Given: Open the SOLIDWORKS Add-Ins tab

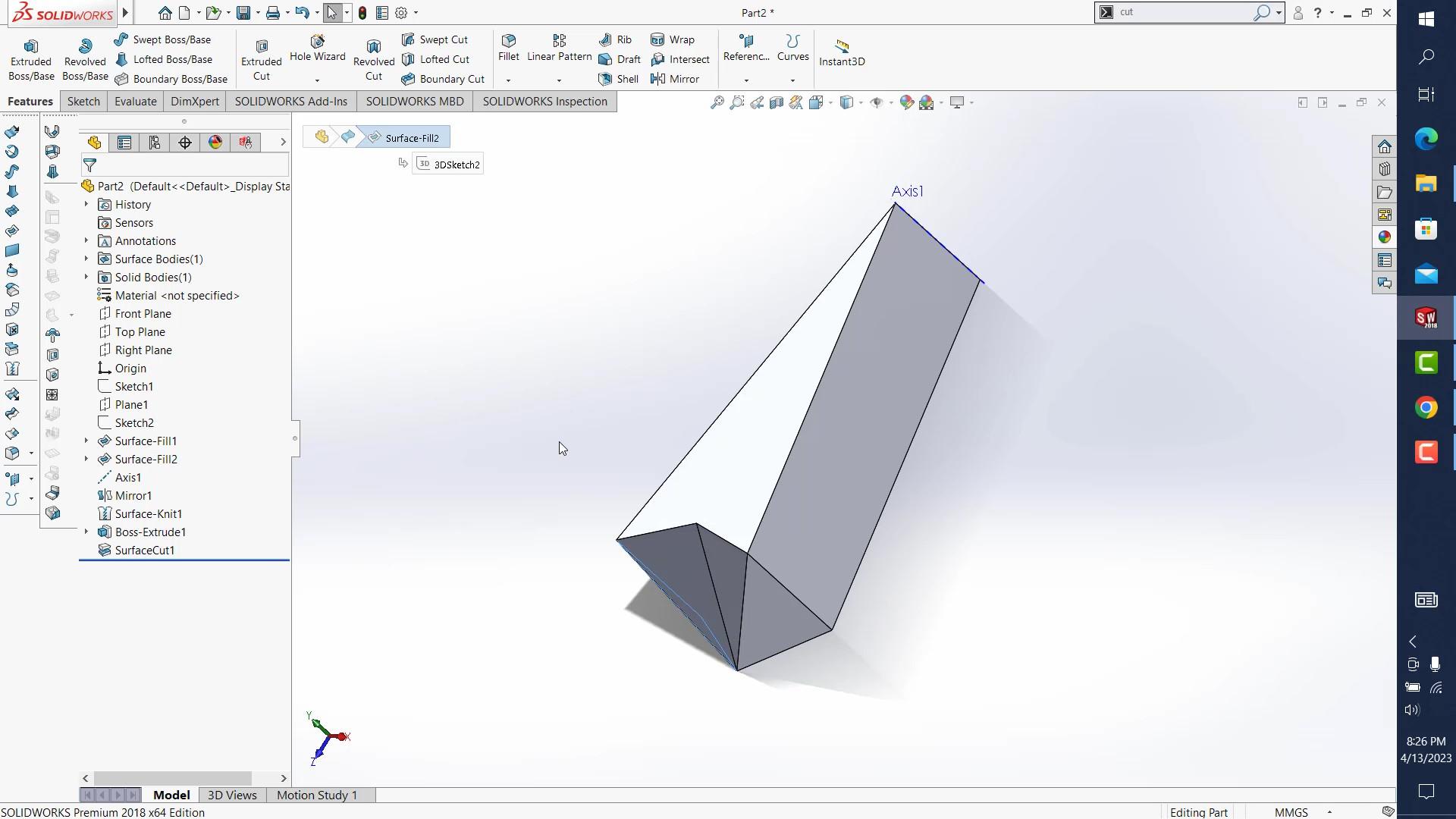Looking at the screenshot, I should tap(291, 102).
